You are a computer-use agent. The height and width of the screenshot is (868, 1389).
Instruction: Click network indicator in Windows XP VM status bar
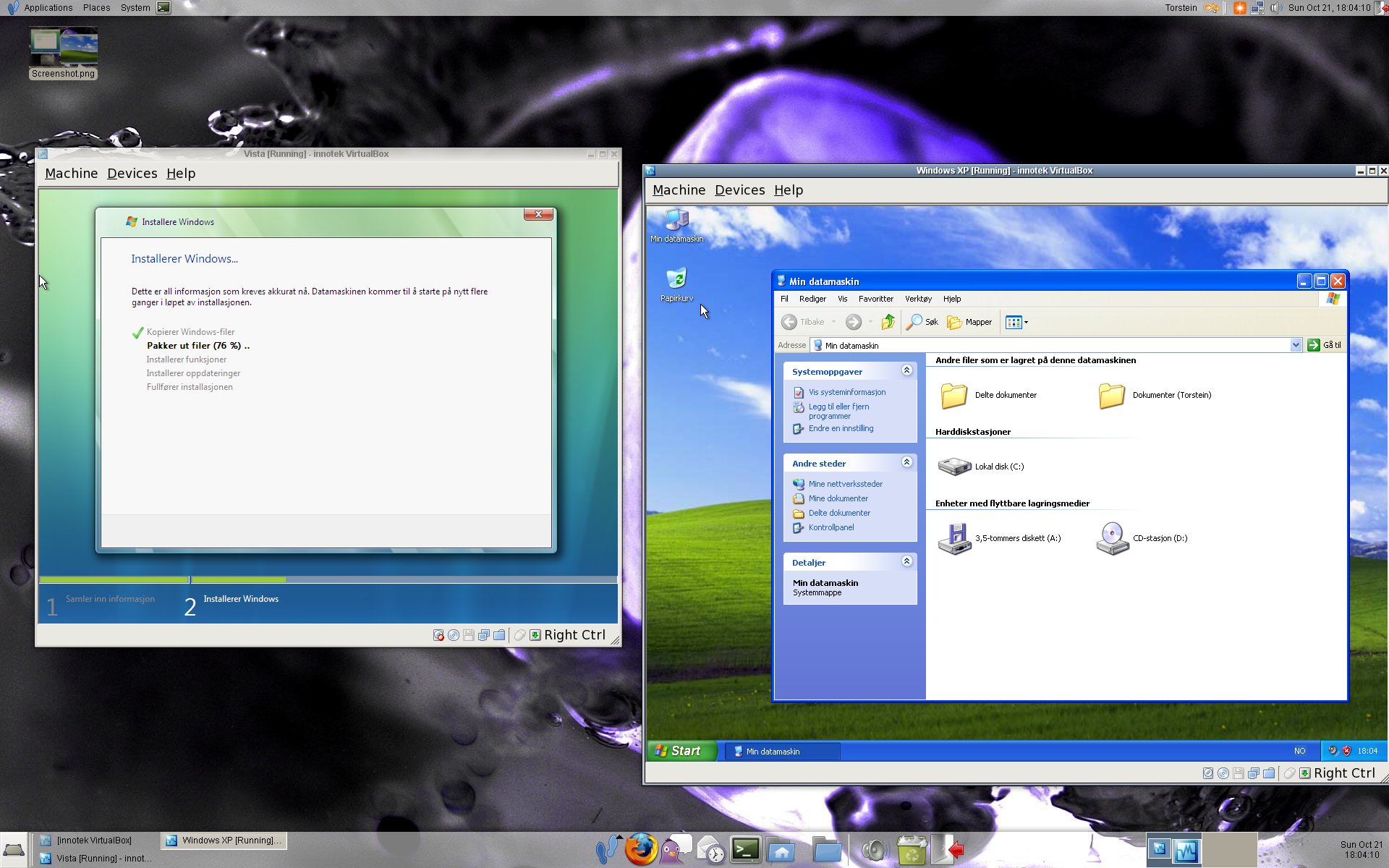pos(1254,773)
